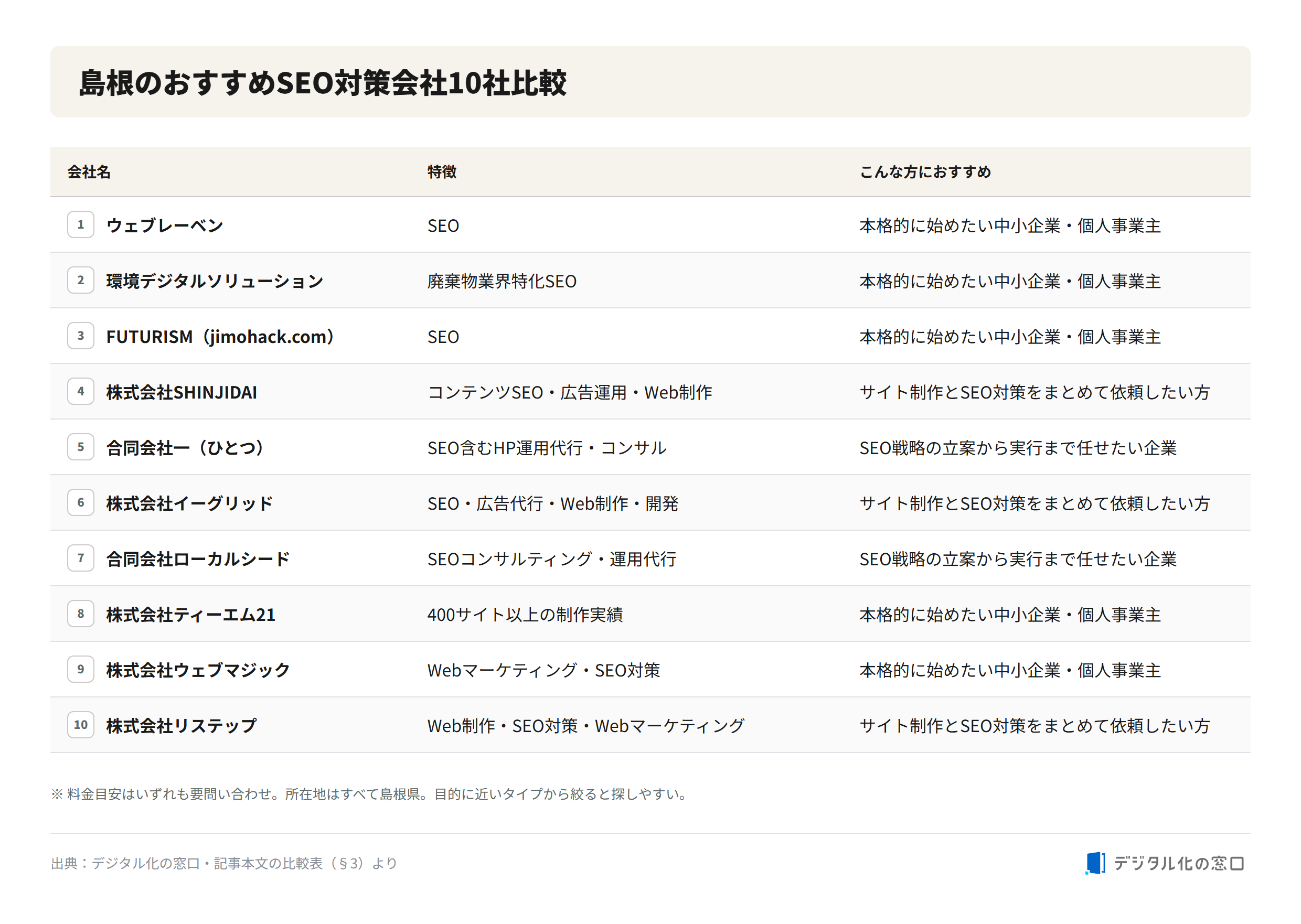Viewport: 1301px width, 924px height.
Task: Click the number 5 badge beside 合同会社一
Action: click(81, 447)
